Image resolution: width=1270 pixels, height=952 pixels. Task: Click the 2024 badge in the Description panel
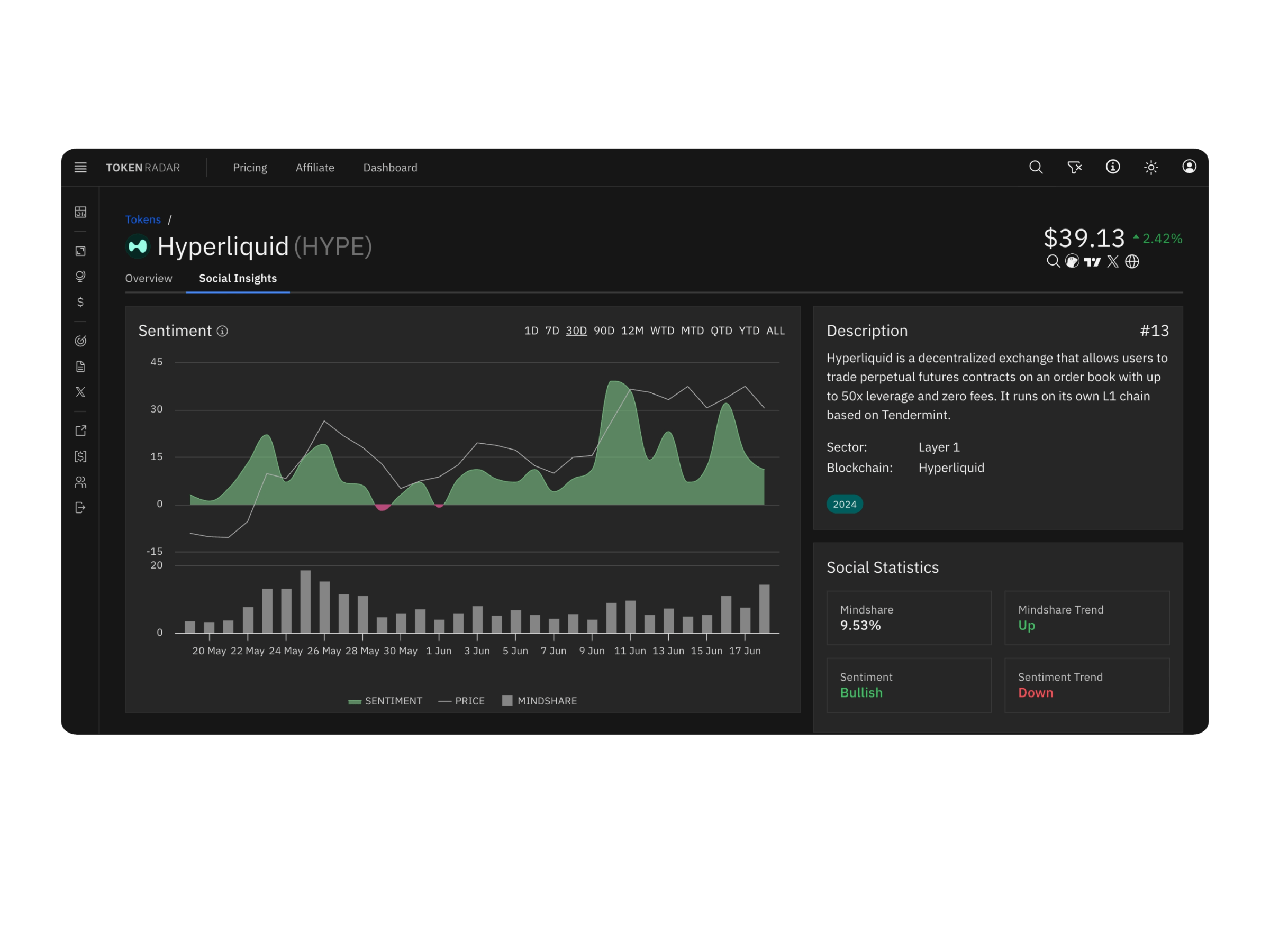[844, 504]
